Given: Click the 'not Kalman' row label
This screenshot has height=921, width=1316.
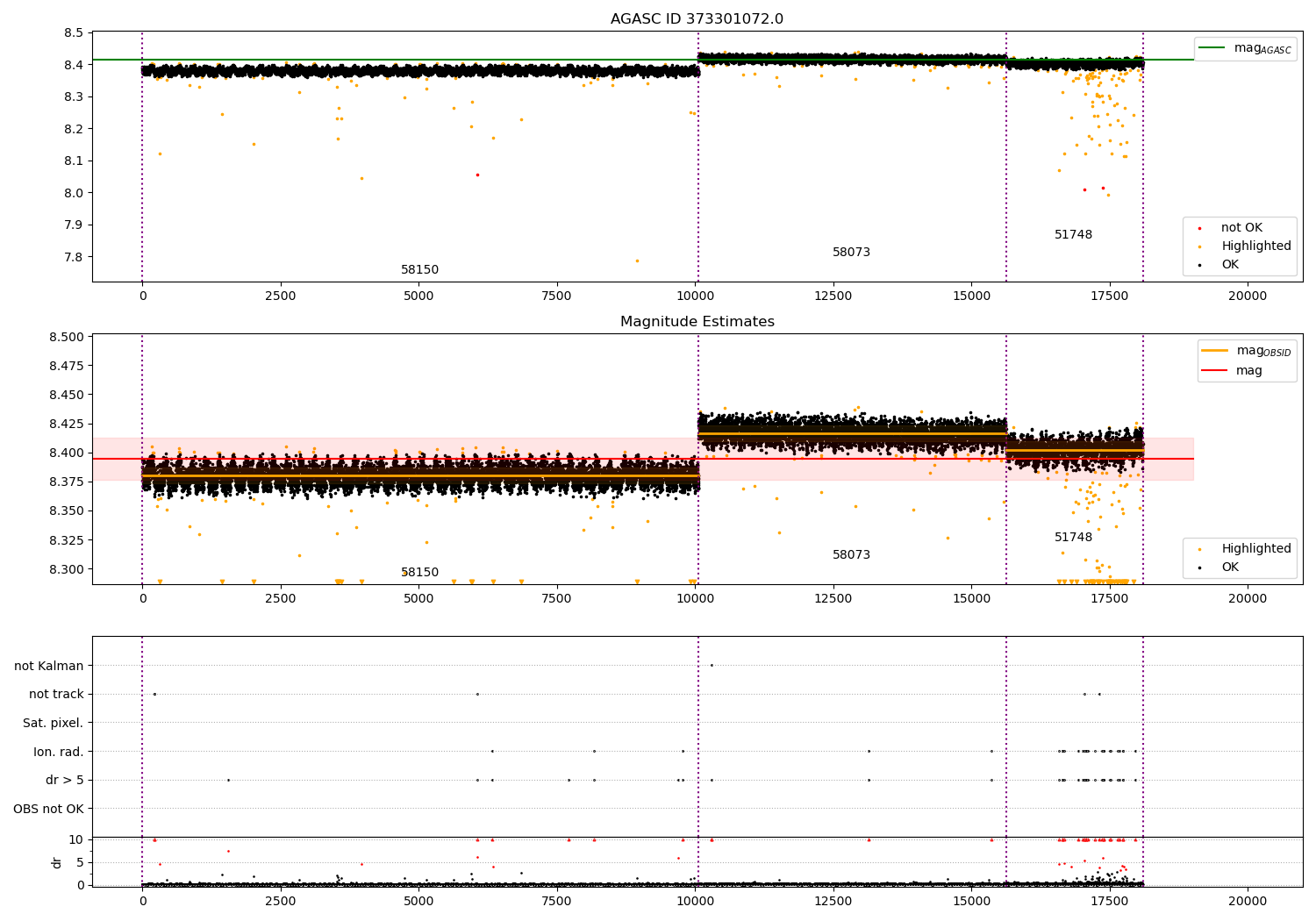Looking at the screenshot, I should (49, 666).
